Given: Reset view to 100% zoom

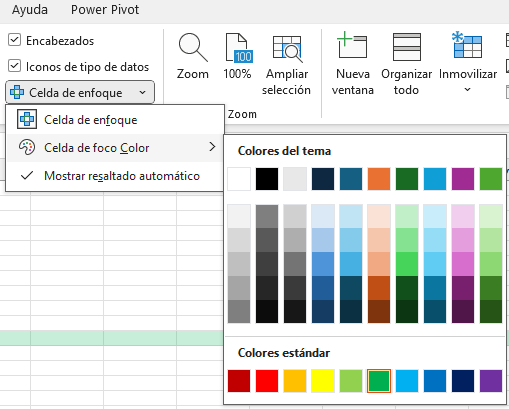Looking at the screenshot, I should coord(237,56).
